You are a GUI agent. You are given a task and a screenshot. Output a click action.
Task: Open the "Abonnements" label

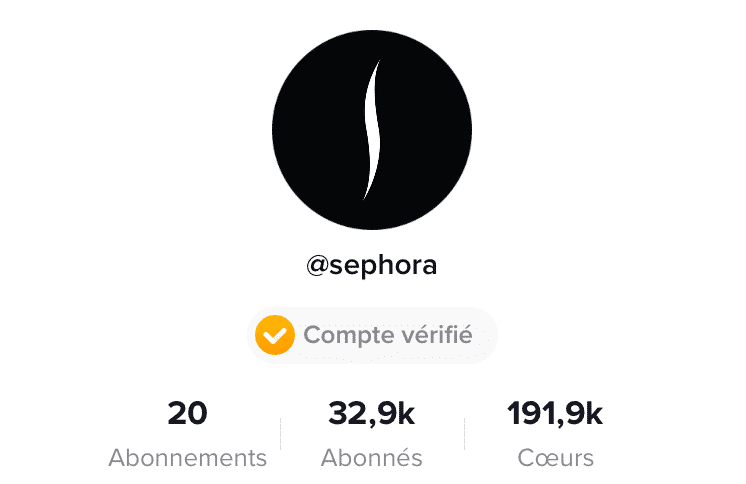click(x=187, y=458)
